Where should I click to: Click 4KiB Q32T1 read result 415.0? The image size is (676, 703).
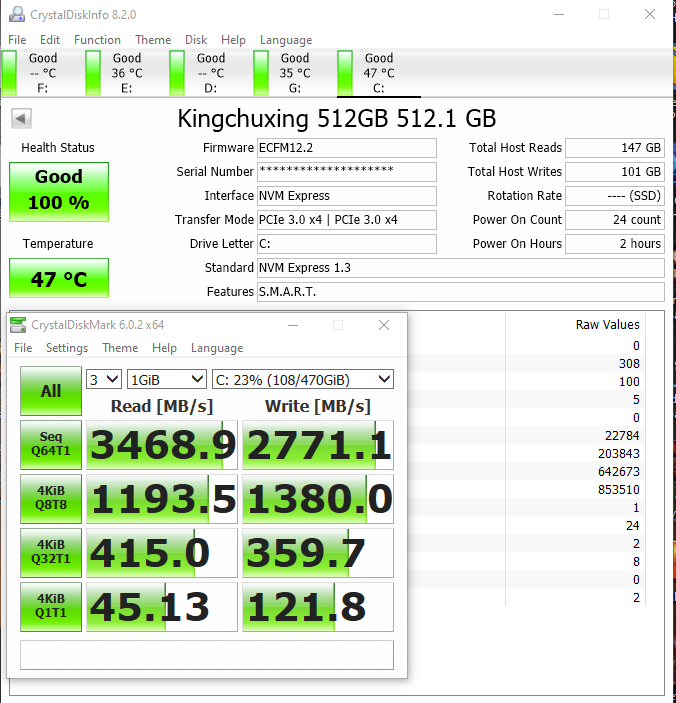[162, 553]
